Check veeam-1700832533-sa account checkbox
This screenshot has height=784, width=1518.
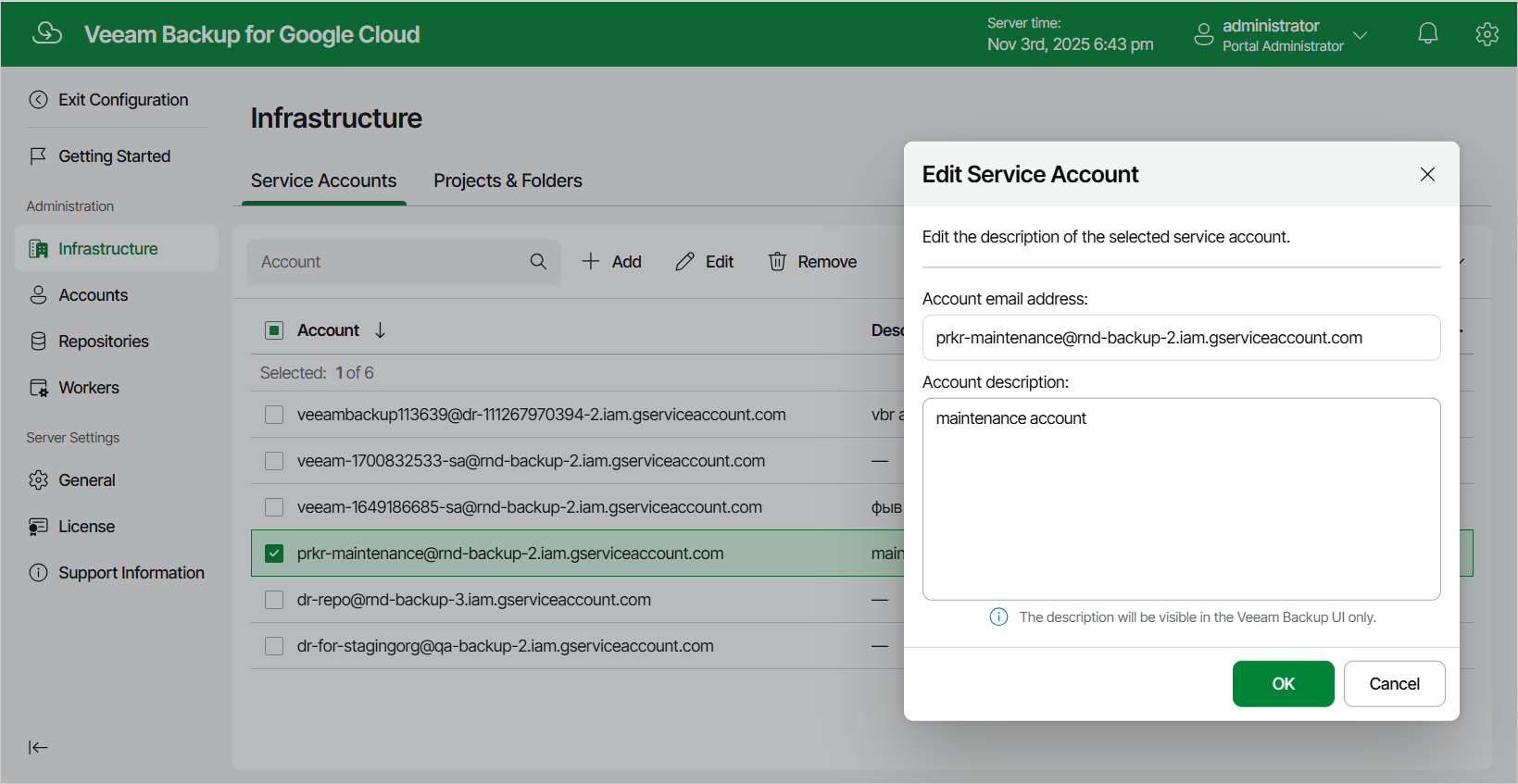pyautogui.click(x=274, y=461)
